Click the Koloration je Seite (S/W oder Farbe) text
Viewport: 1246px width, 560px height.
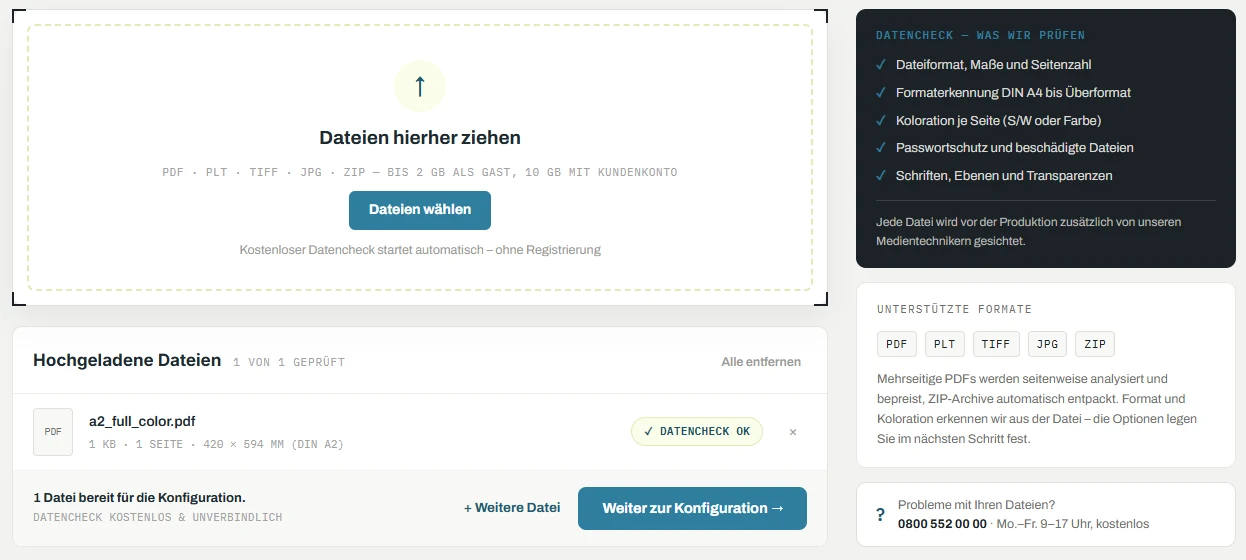tap(998, 120)
